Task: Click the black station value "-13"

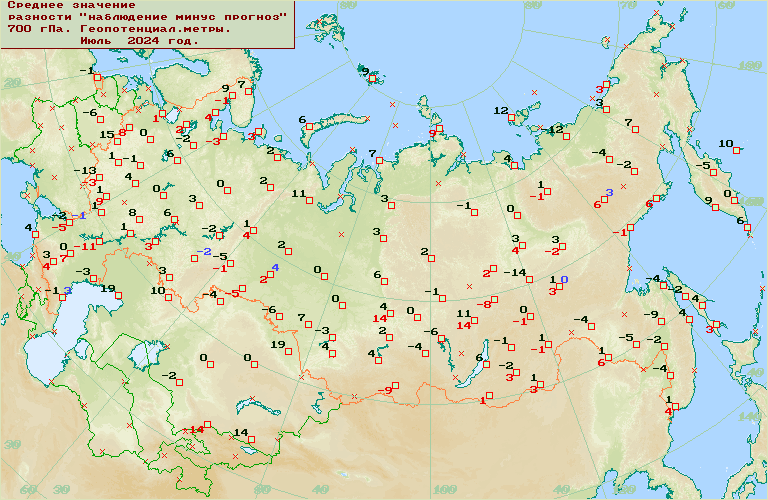Action: point(85,171)
